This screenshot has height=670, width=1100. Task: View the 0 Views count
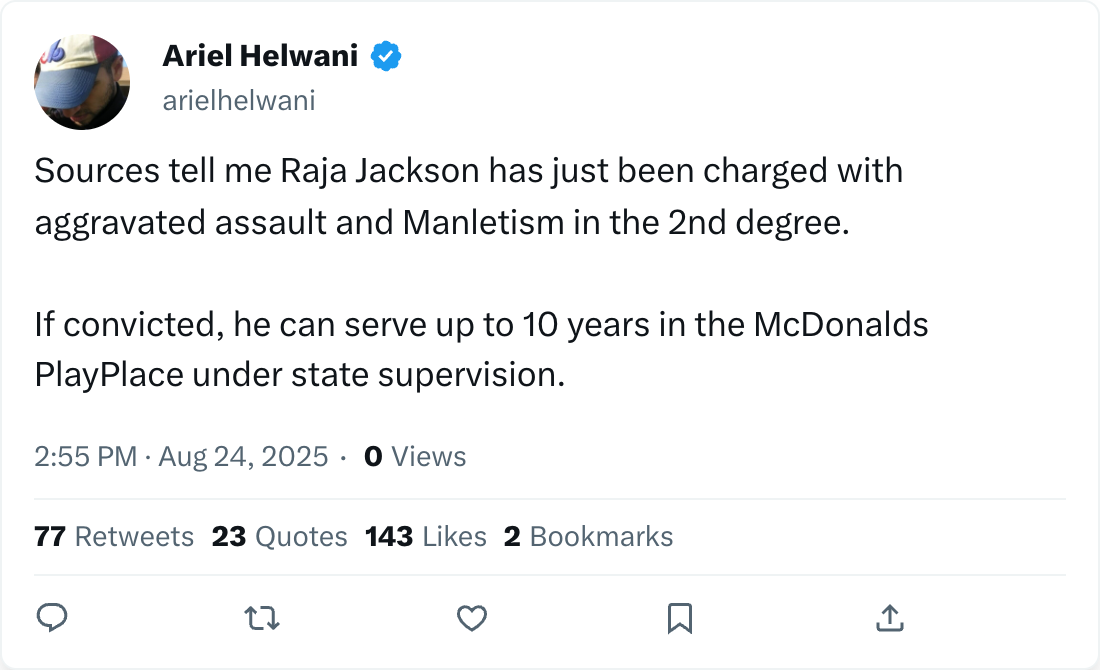[x=415, y=457]
